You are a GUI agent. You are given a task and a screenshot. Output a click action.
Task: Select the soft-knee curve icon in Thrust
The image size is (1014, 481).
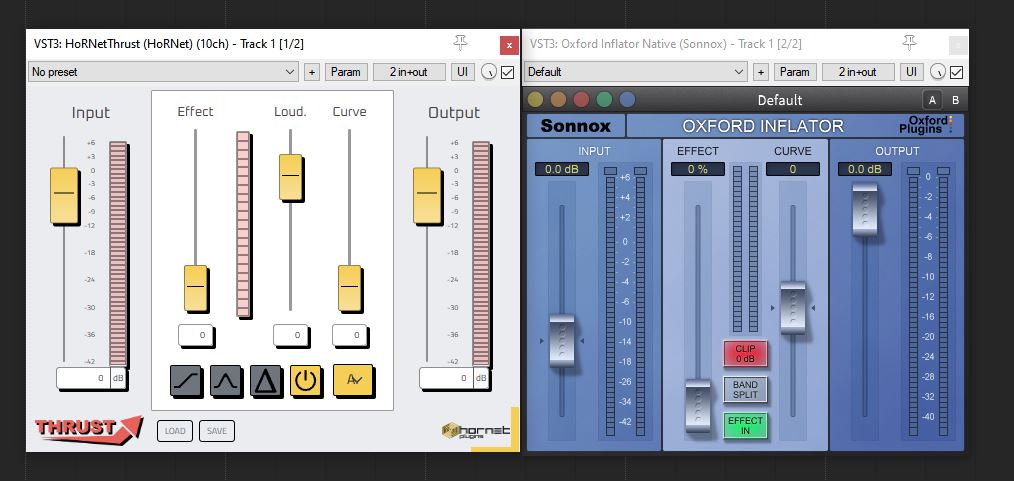click(x=186, y=381)
